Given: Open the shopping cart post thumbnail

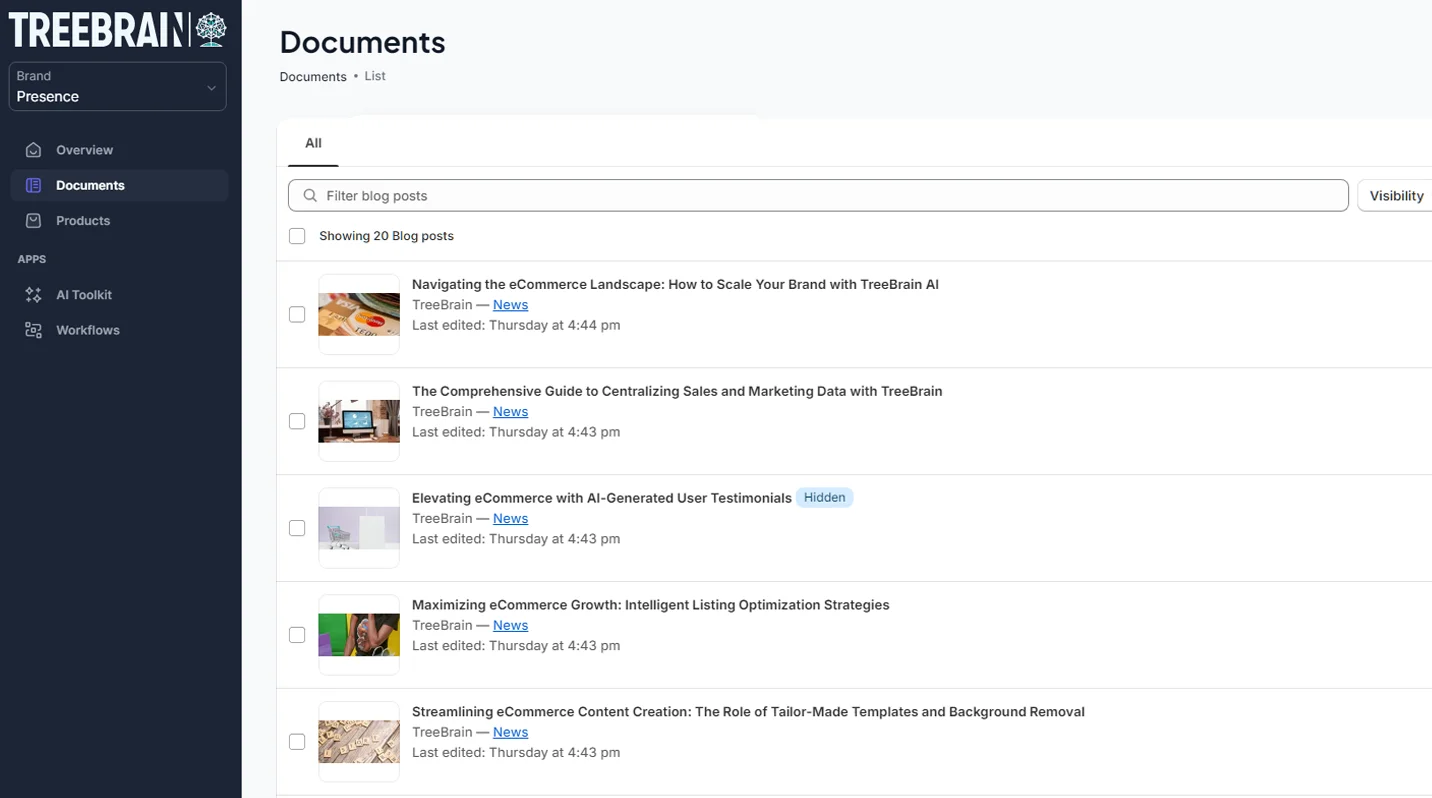Looking at the screenshot, I should [358, 527].
